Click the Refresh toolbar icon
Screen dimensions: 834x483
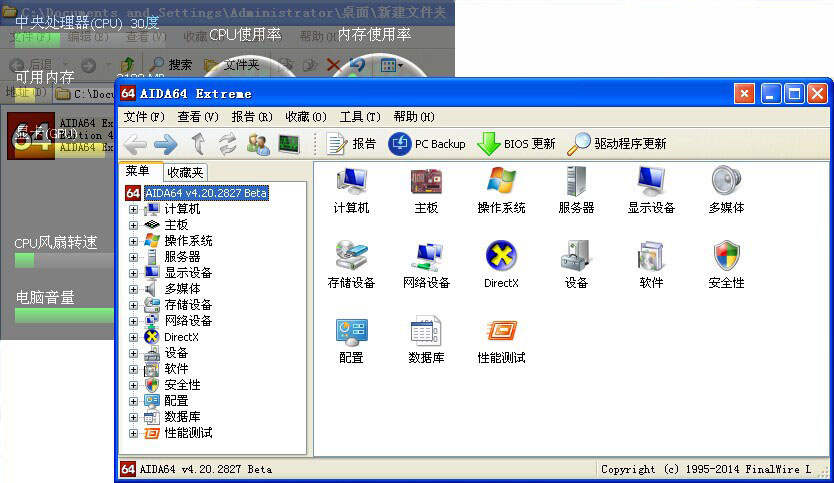coord(228,144)
